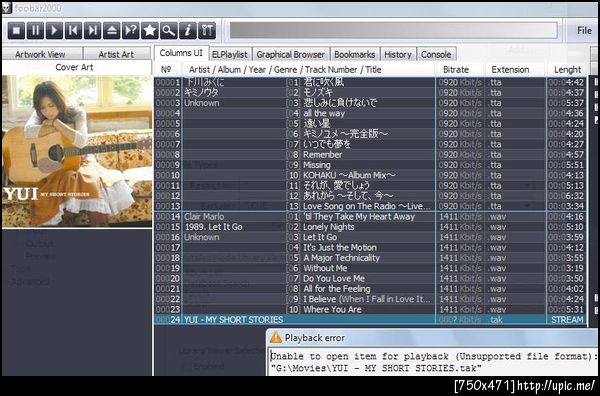Open the magnifier search icon

point(168,31)
